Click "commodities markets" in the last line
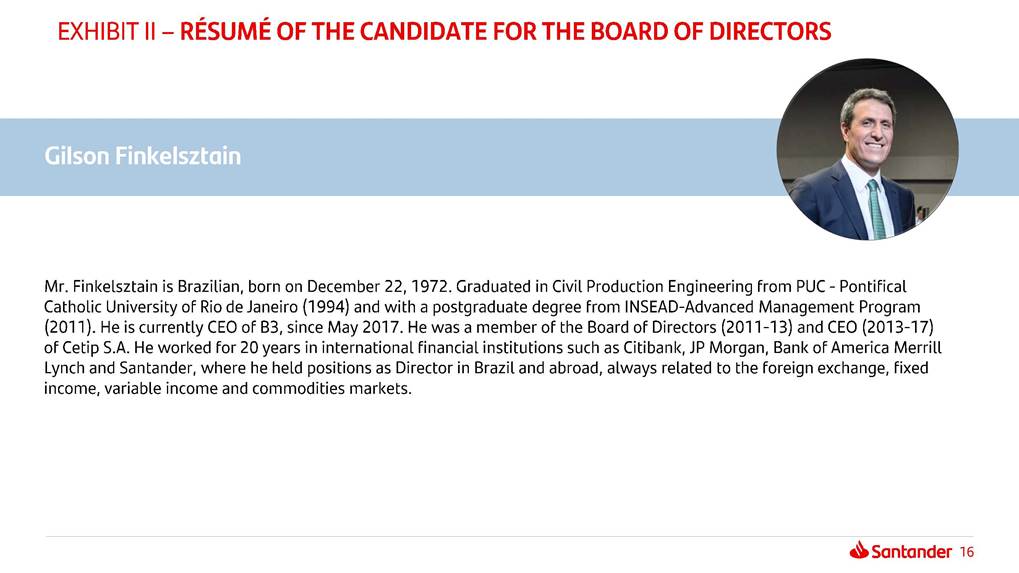This screenshot has width=1019, height=573. pos(340,389)
